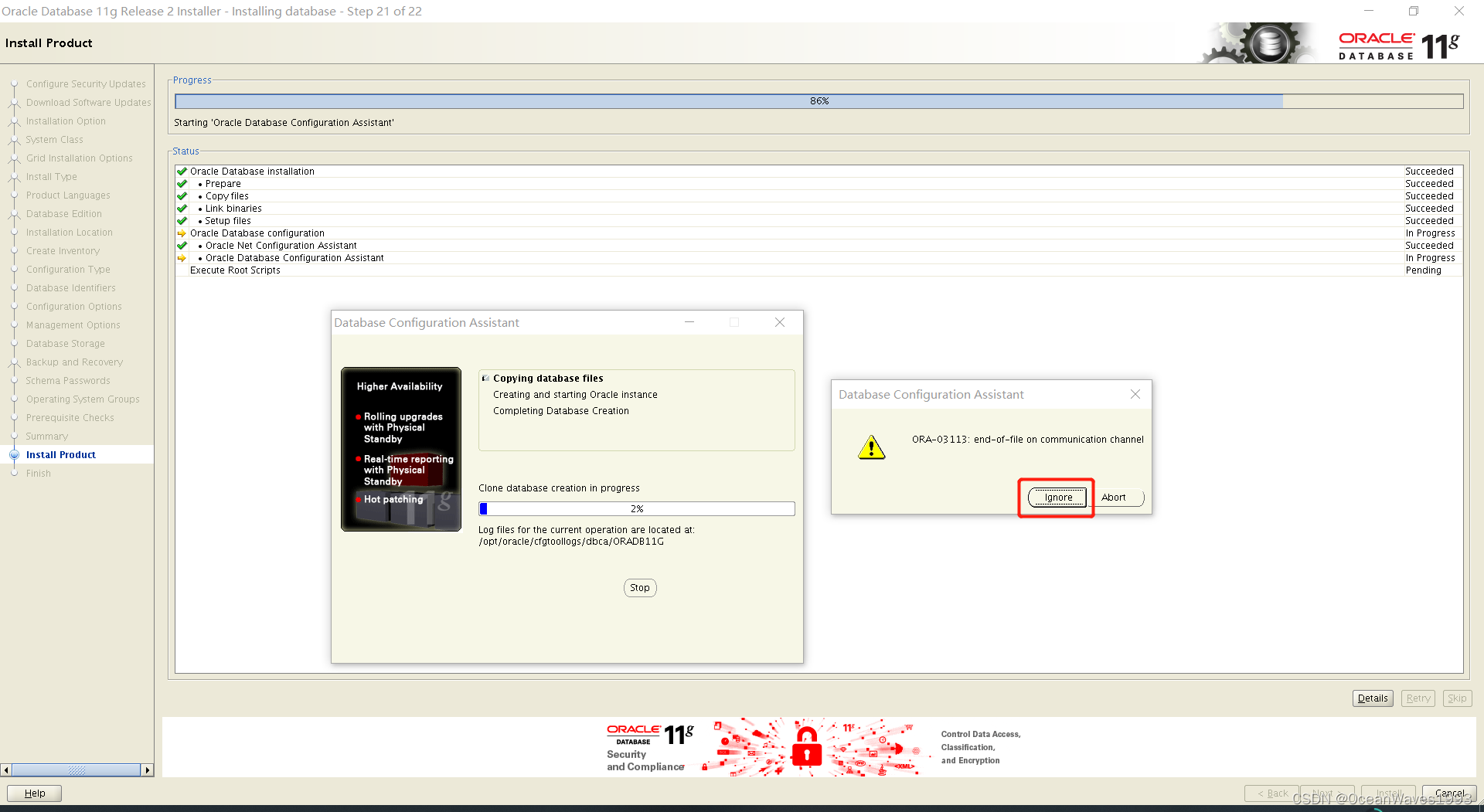The height and width of the screenshot is (812, 1484).
Task: Click the Retry button
Action: (x=1418, y=698)
